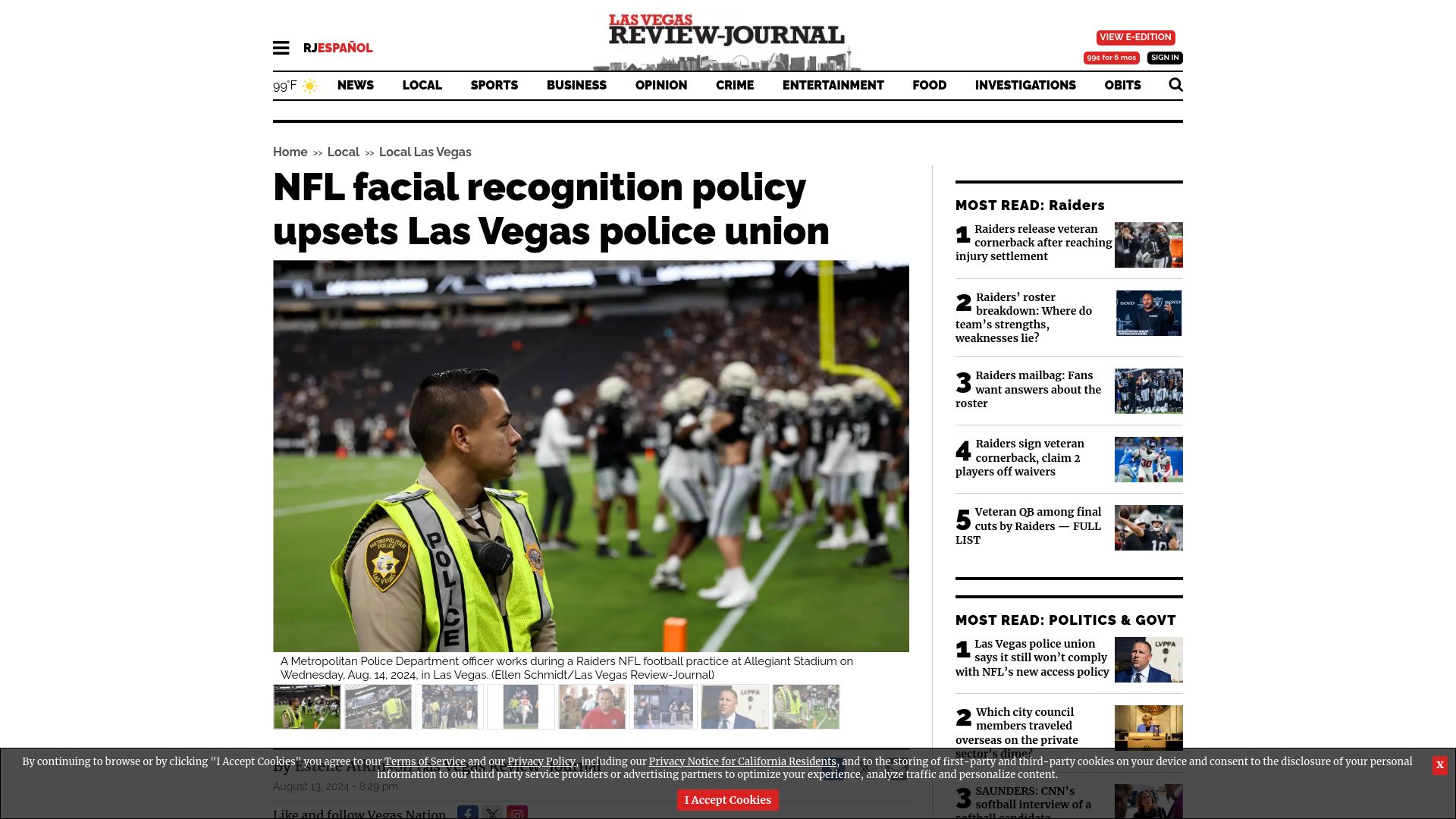The width and height of the screenshot is (1456, 819).
Task: Open the OBITS menu
Action: pos(1122,85)
